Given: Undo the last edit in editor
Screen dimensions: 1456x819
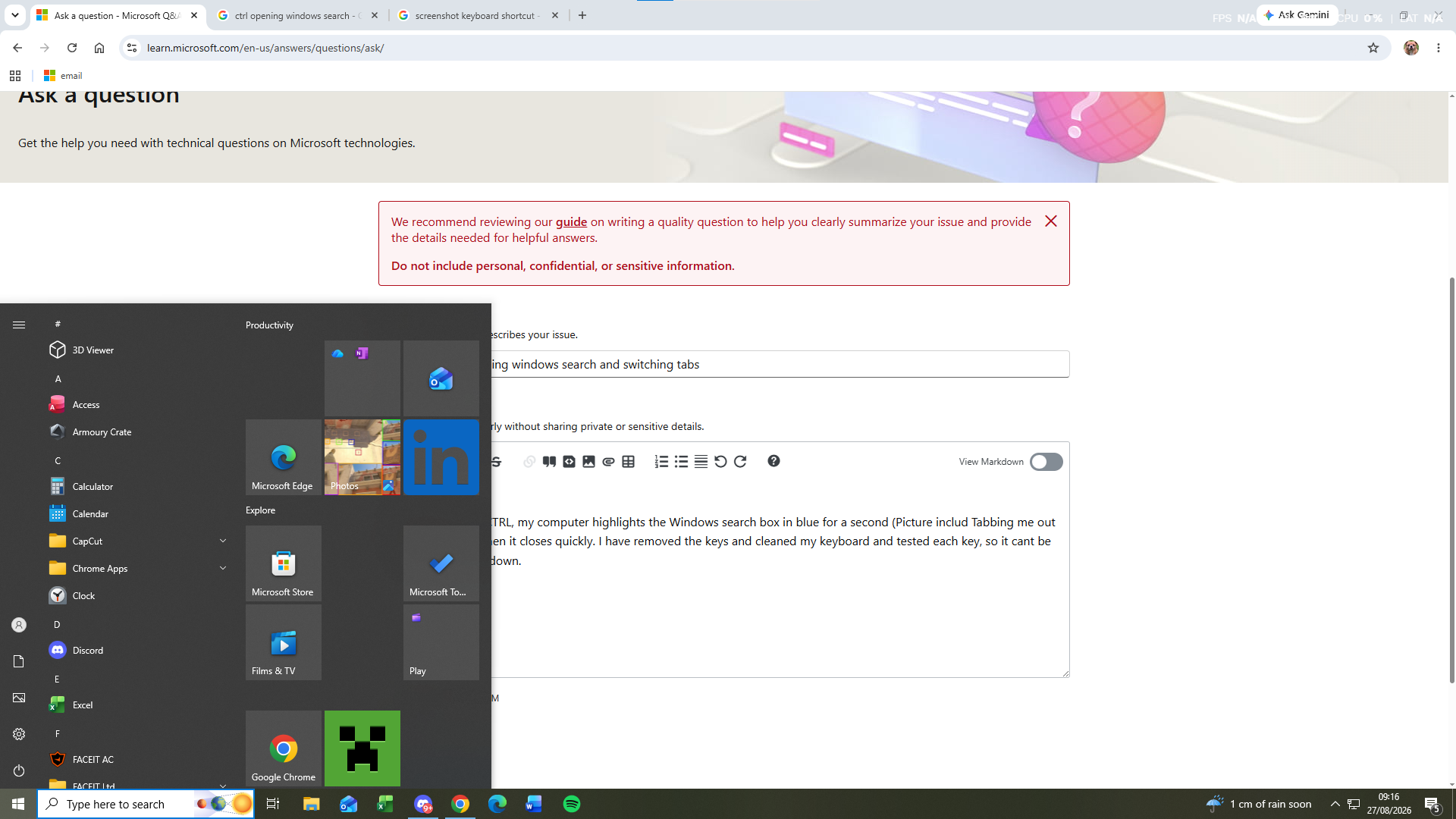Looking at the screenshot, I should [x=720, y=462].
